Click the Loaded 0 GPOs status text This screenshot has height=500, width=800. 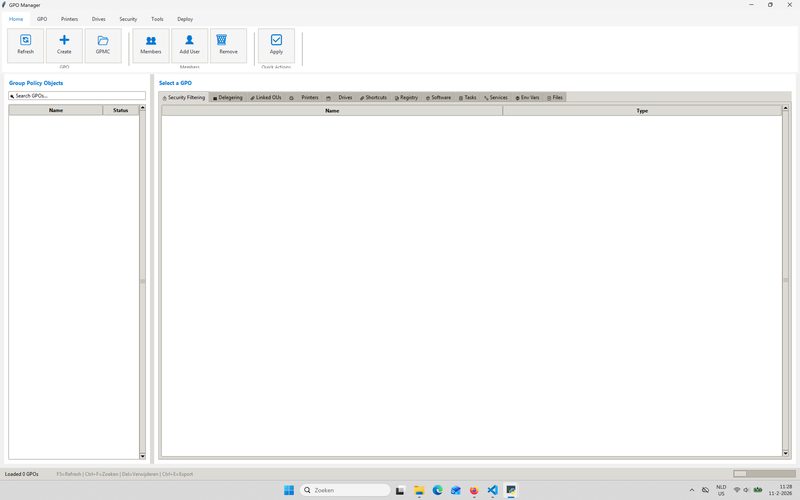pos(21,474)
